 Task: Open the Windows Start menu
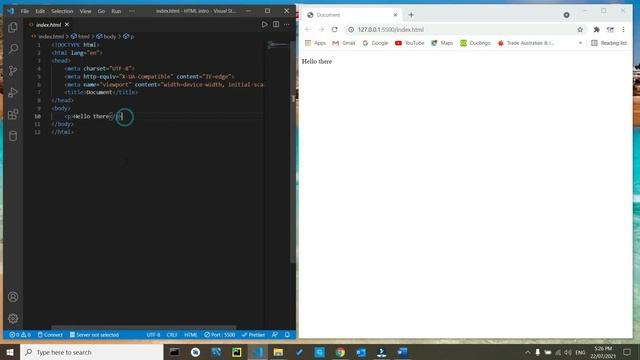10,352
